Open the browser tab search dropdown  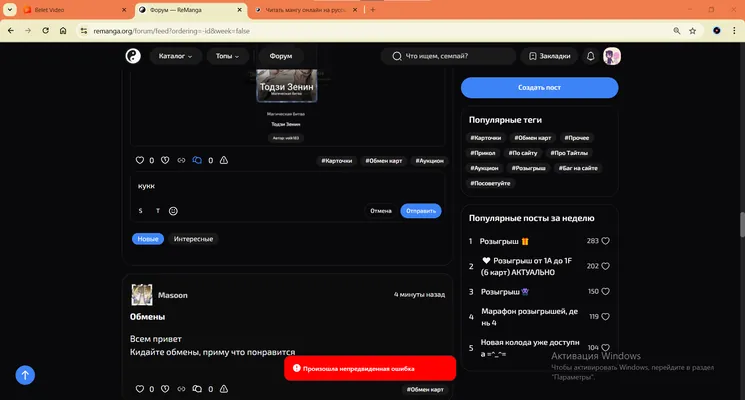pos(10,10)
